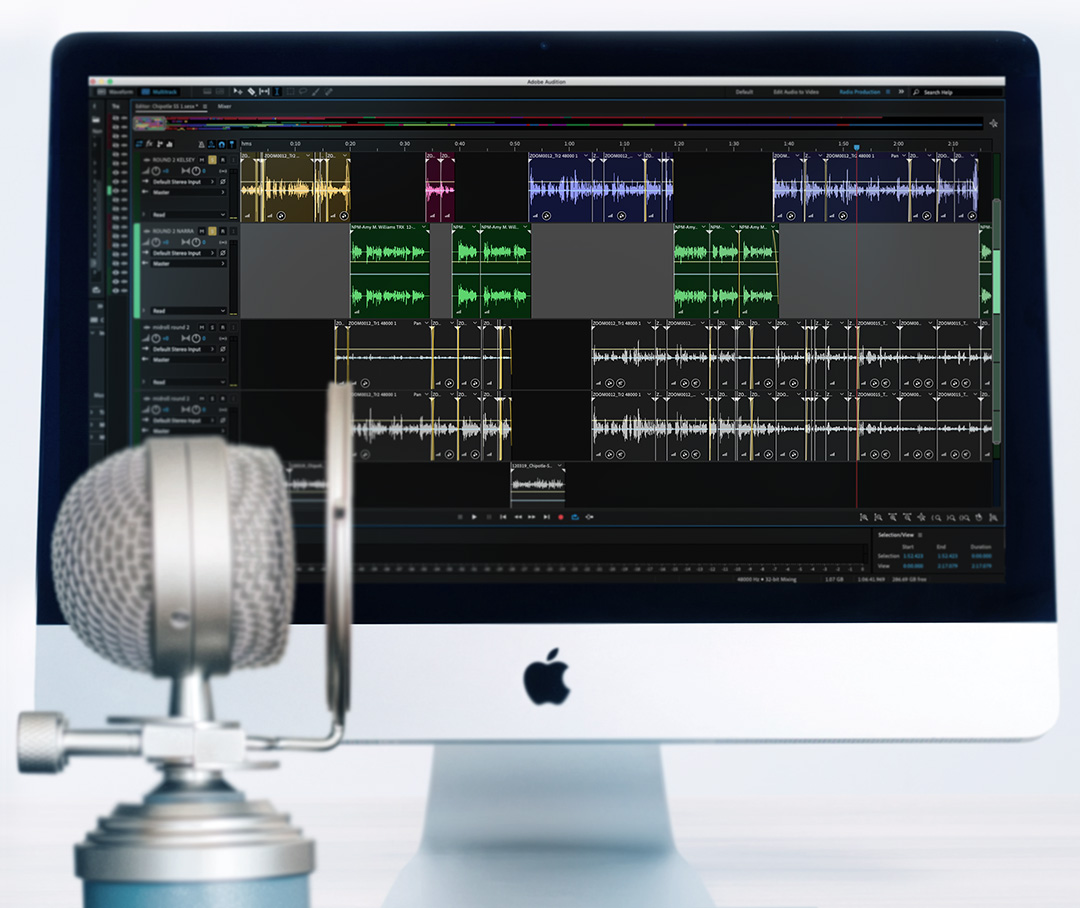Click Edit Audio to Video
Viewport: 1080px width, 908px height.
[796, 91]
